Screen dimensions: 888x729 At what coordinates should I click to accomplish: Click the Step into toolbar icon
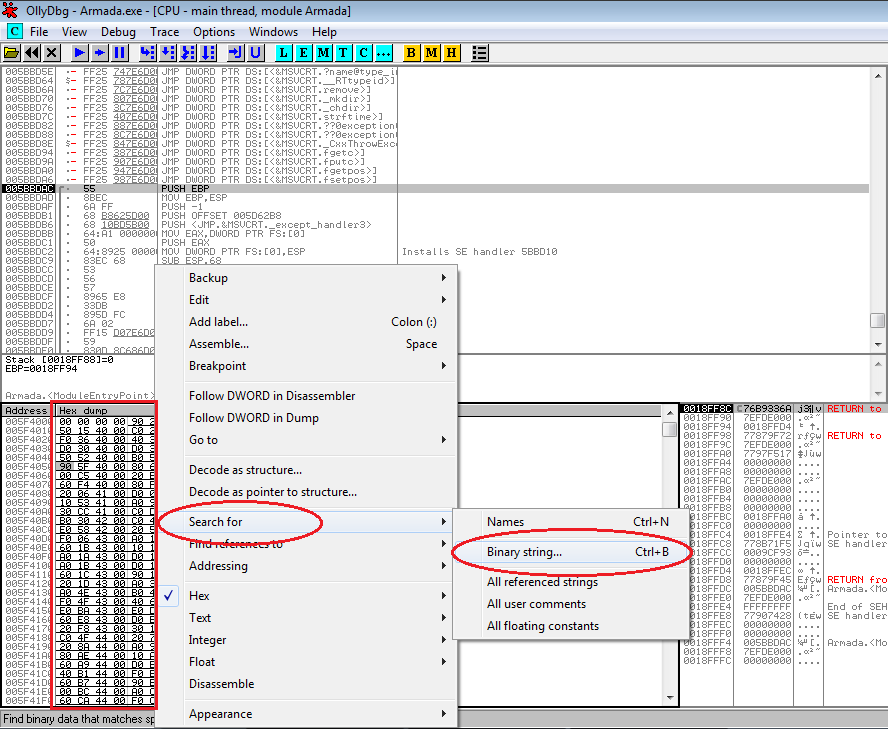pos(147,53)
